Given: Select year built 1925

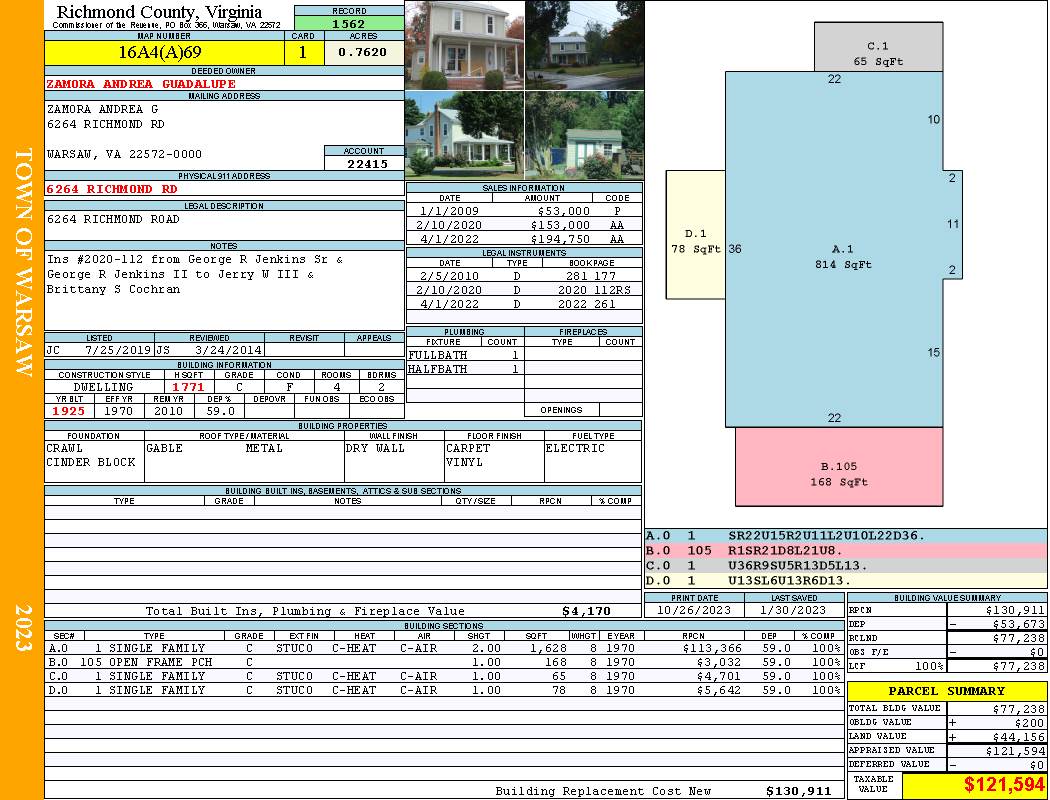Looking at the screenshot, I should 69,411.
